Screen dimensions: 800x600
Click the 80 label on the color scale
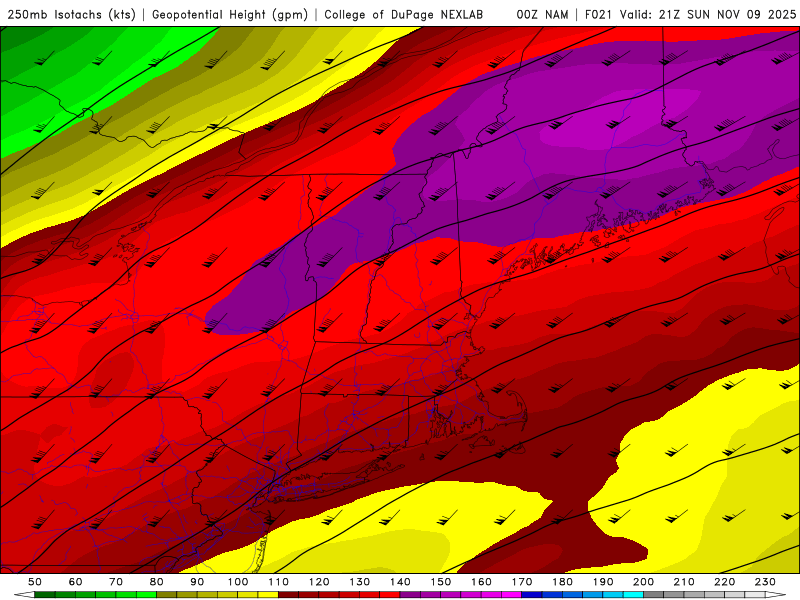coord(157,582)
